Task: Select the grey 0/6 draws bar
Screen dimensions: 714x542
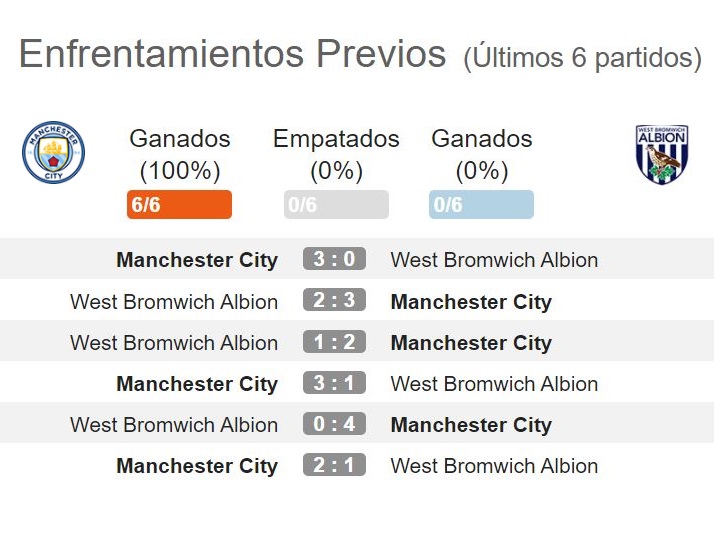Action: [336, 205]
